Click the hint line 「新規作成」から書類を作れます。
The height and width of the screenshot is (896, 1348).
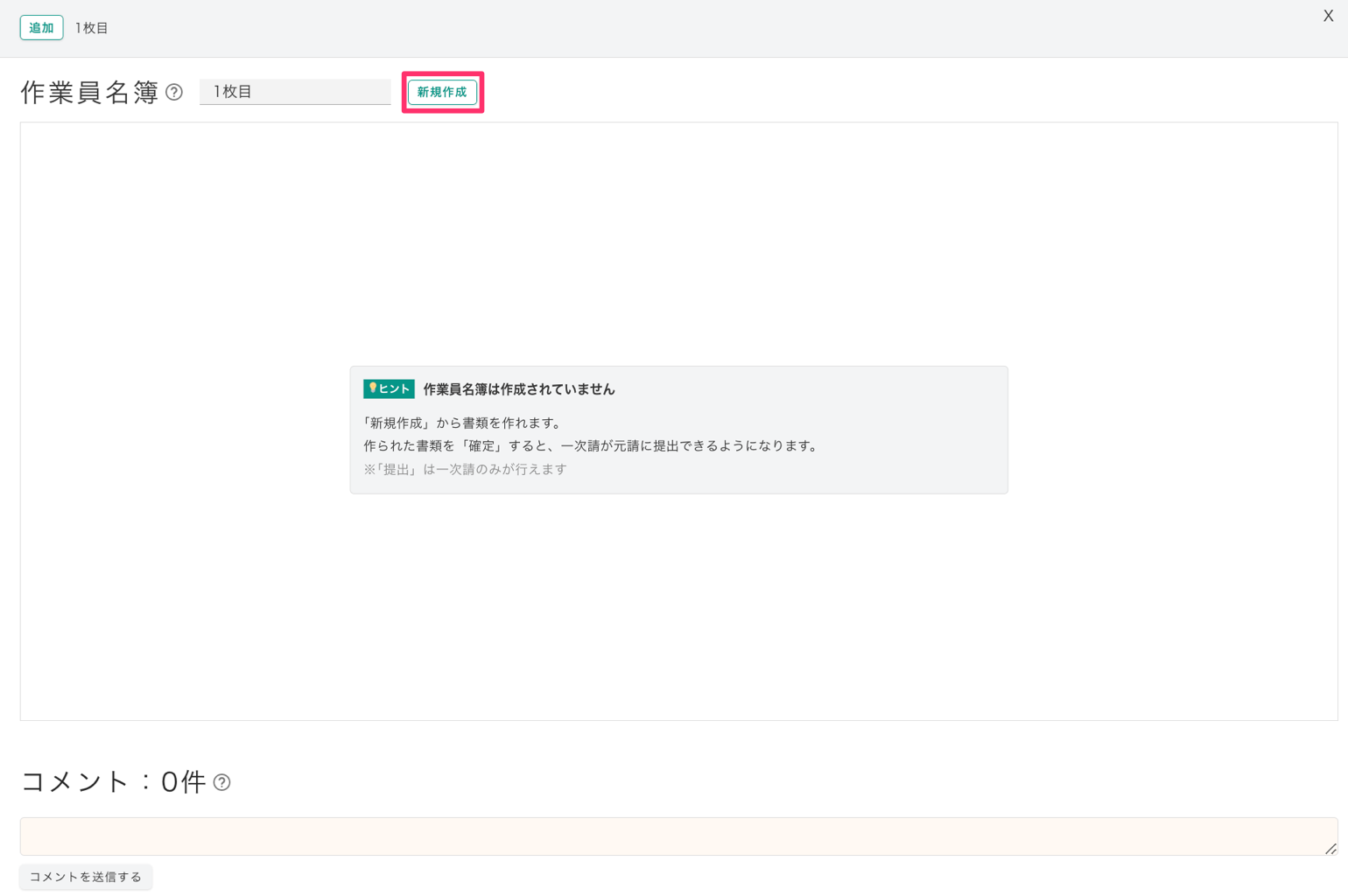[x=464, y=423]
